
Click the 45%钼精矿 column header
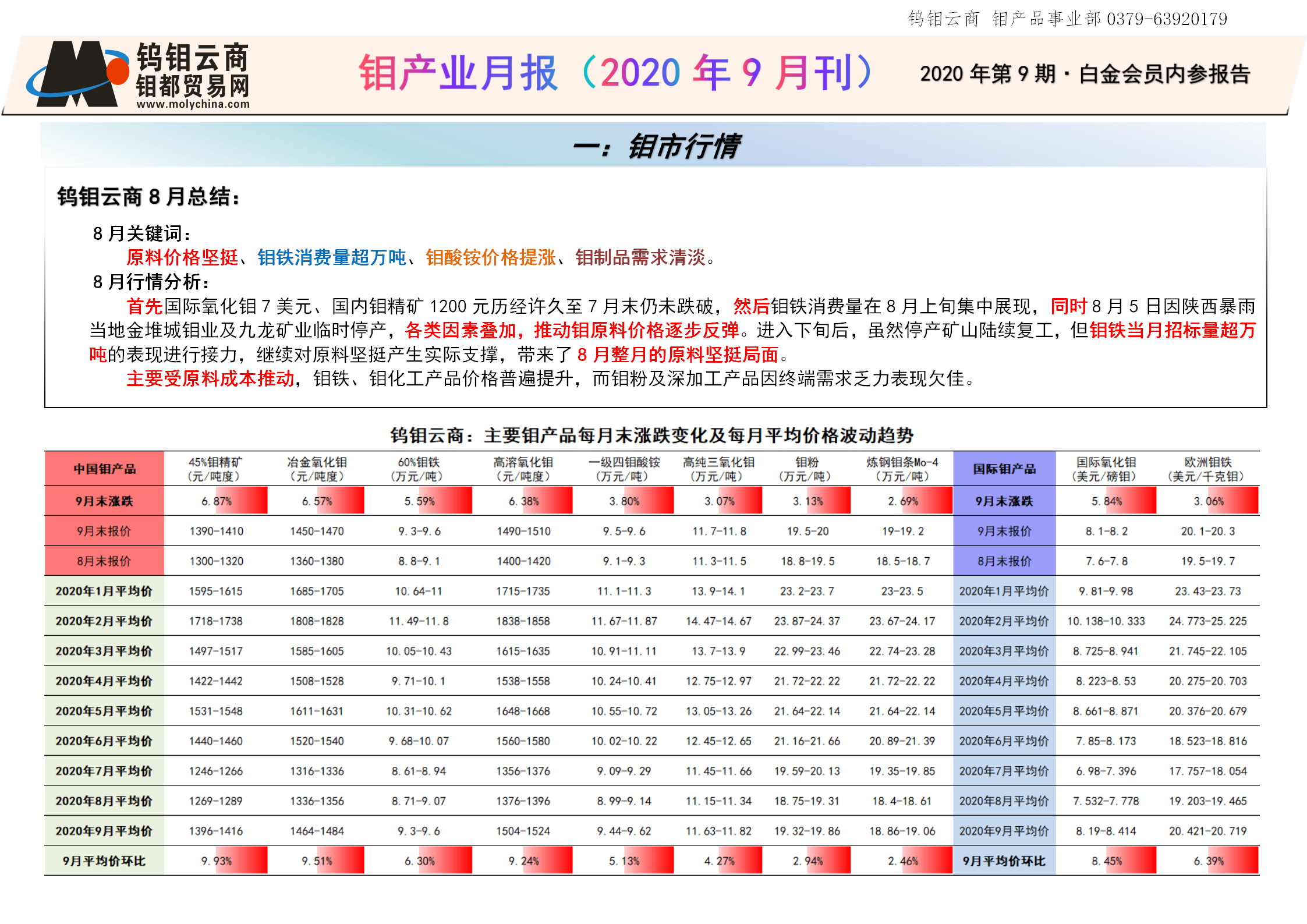coord(215,469)
